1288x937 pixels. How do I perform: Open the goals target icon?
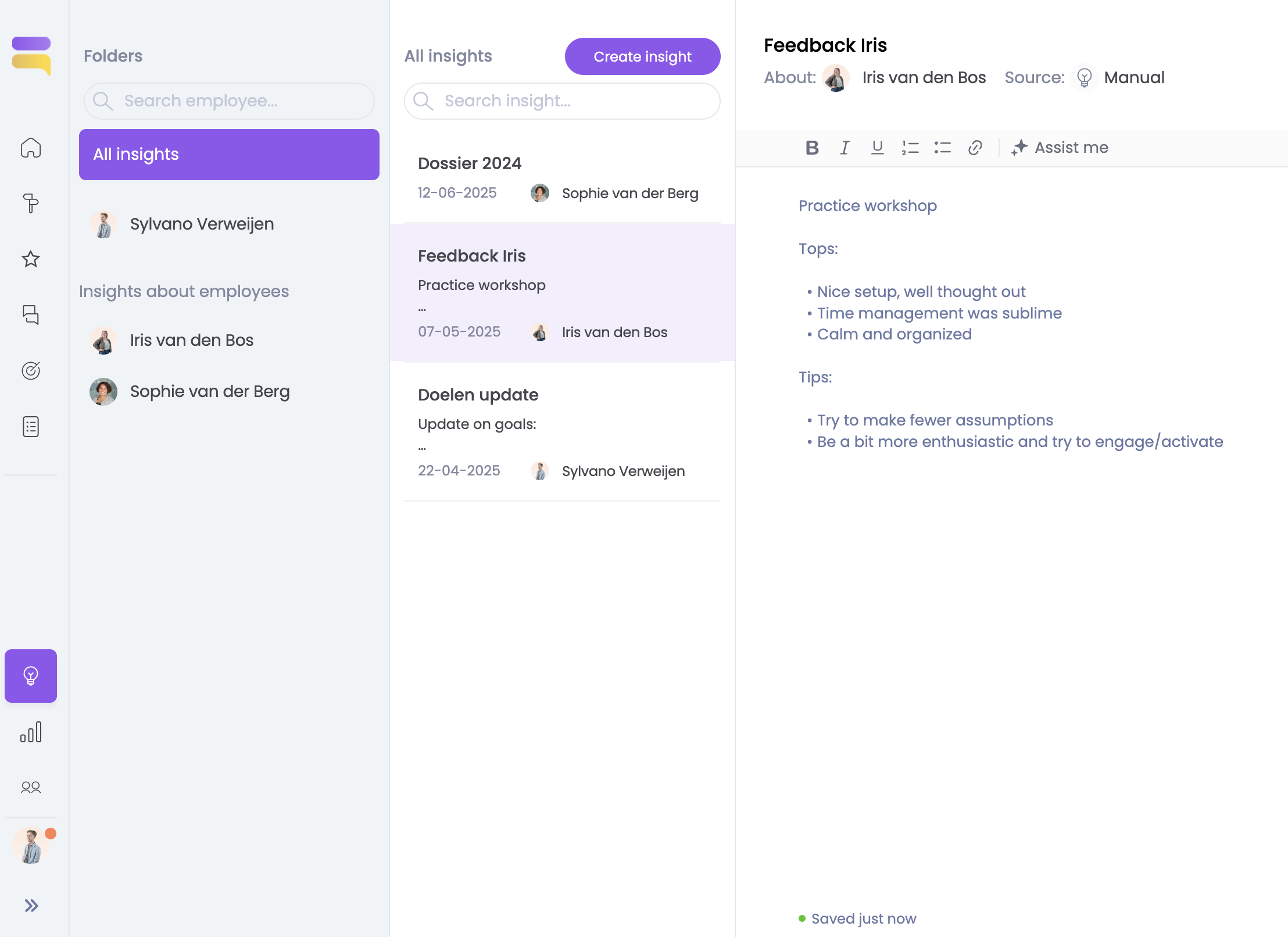click(x=31, y=371)
